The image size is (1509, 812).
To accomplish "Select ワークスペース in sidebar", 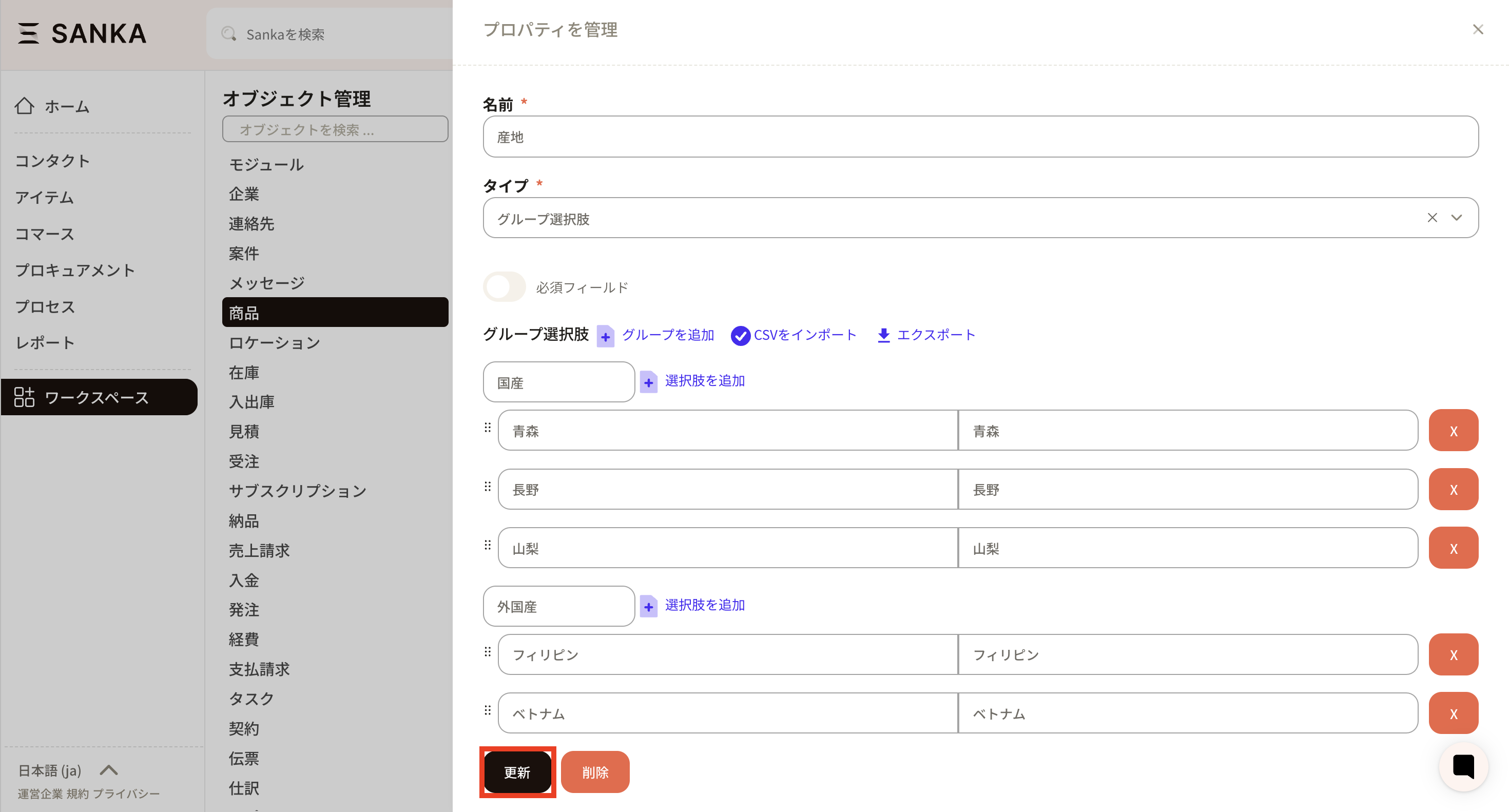I will pos(99,397).
